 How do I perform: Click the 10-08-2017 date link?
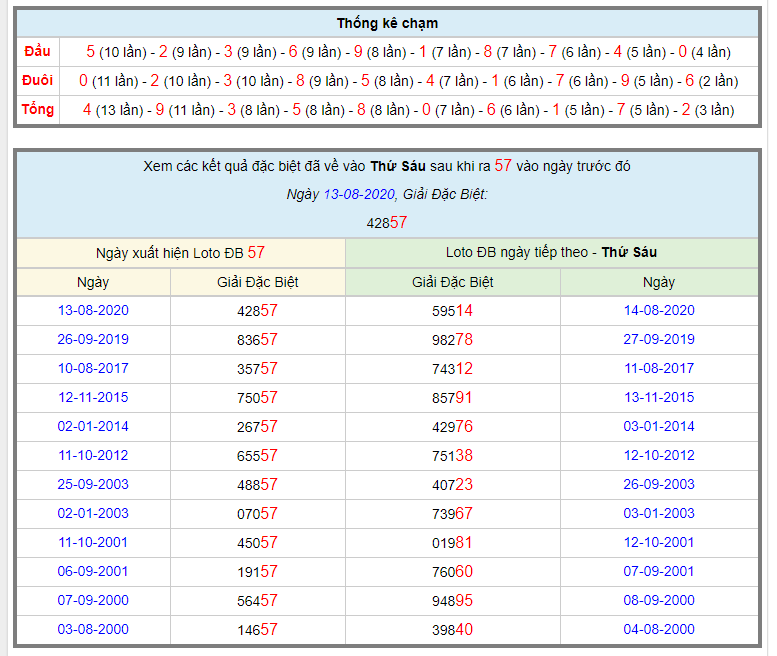(x=93, y=368)
